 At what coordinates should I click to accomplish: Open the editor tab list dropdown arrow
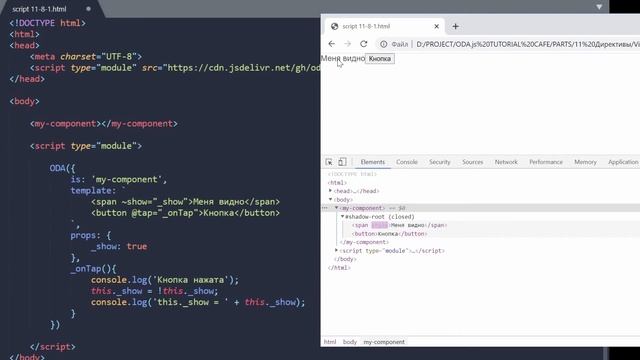click(599, 7)
